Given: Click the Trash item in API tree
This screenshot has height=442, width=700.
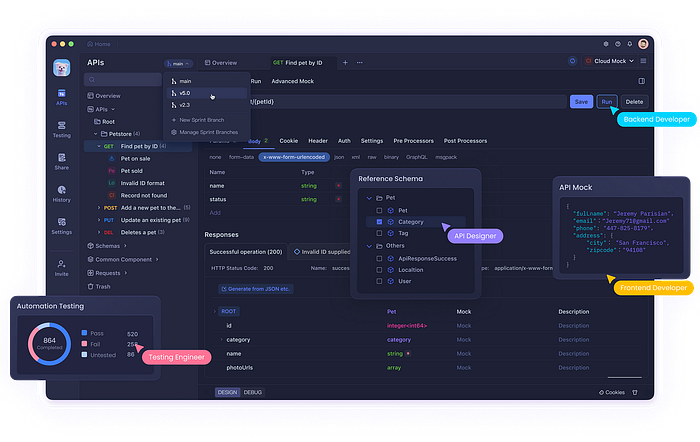Looking at the screenshot, I should coord(99,287).
